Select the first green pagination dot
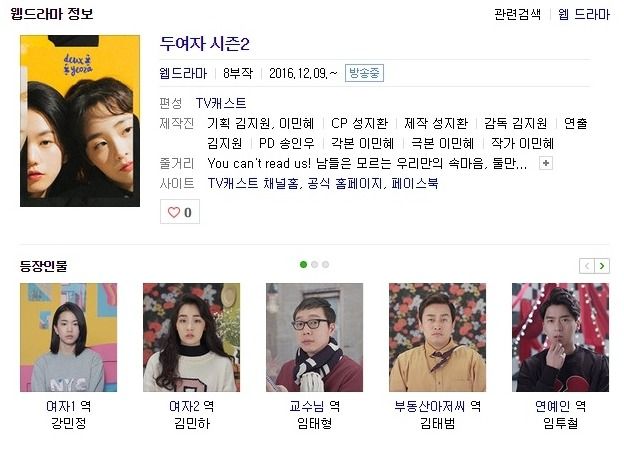The width and height of the screenshot is (624, 452). 303,265
